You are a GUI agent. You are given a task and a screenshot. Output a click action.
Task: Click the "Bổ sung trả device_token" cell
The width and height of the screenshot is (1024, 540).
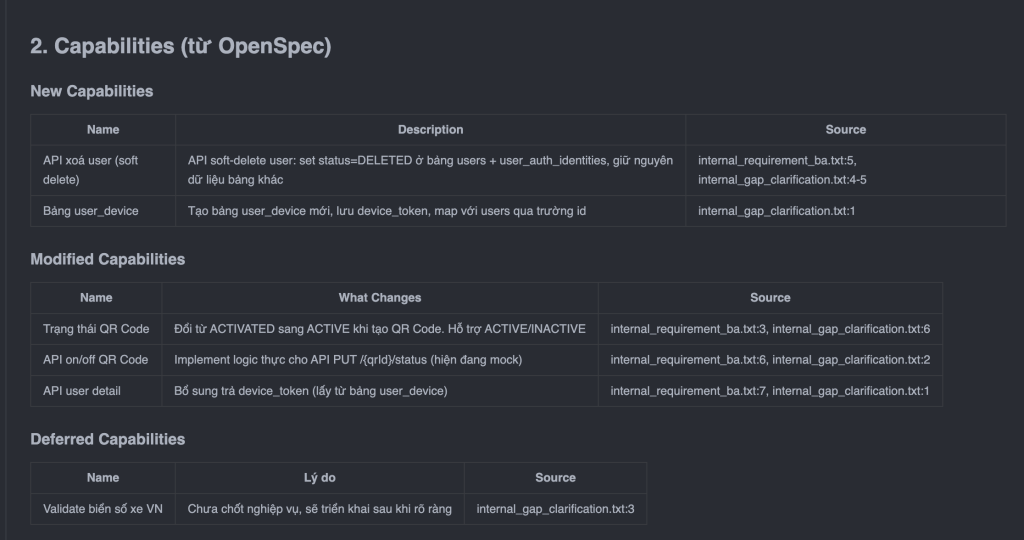(x=311, y=391)
